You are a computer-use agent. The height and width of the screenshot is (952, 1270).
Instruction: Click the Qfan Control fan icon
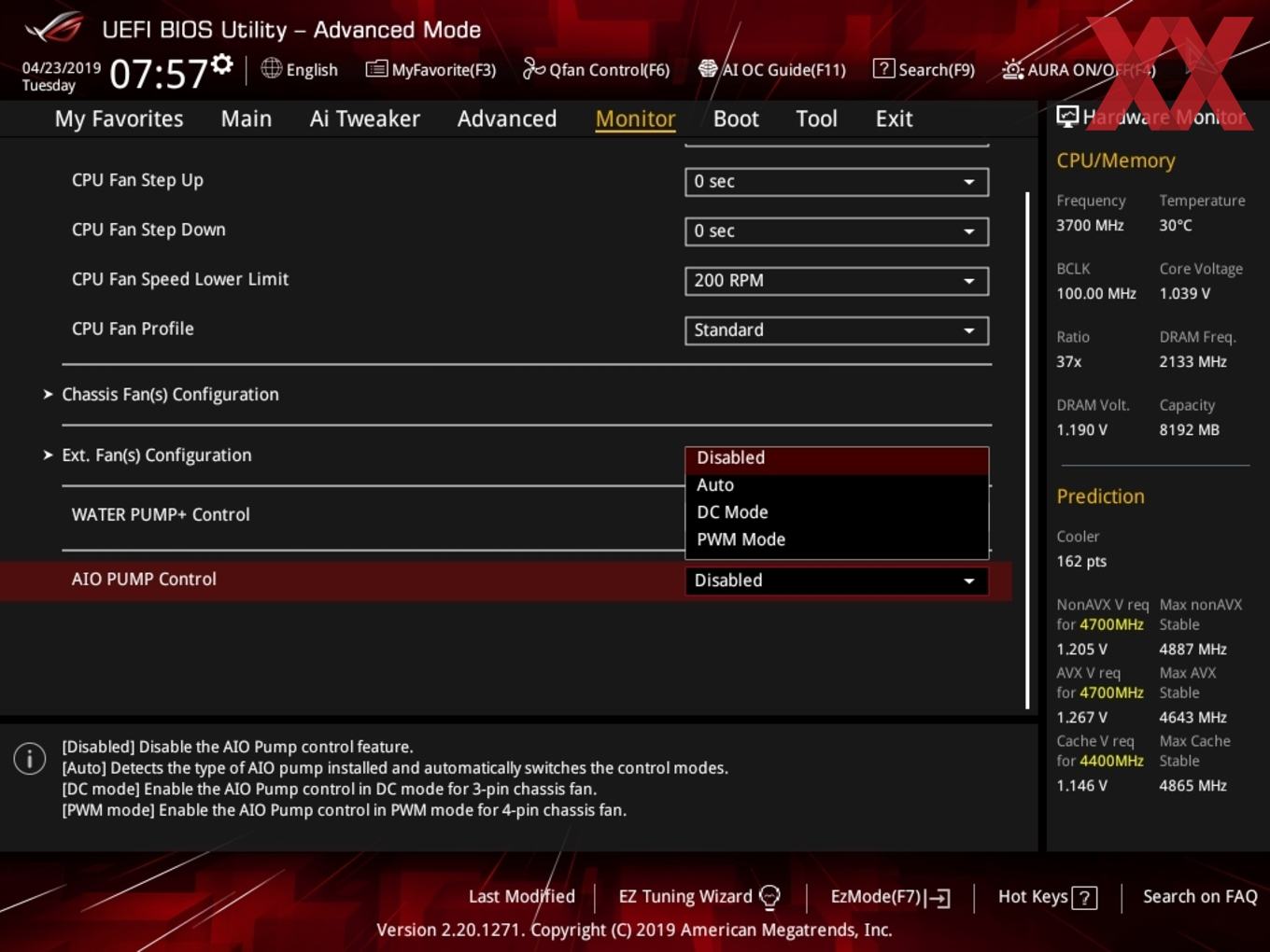pyautogui.click(x=533, y=68)
